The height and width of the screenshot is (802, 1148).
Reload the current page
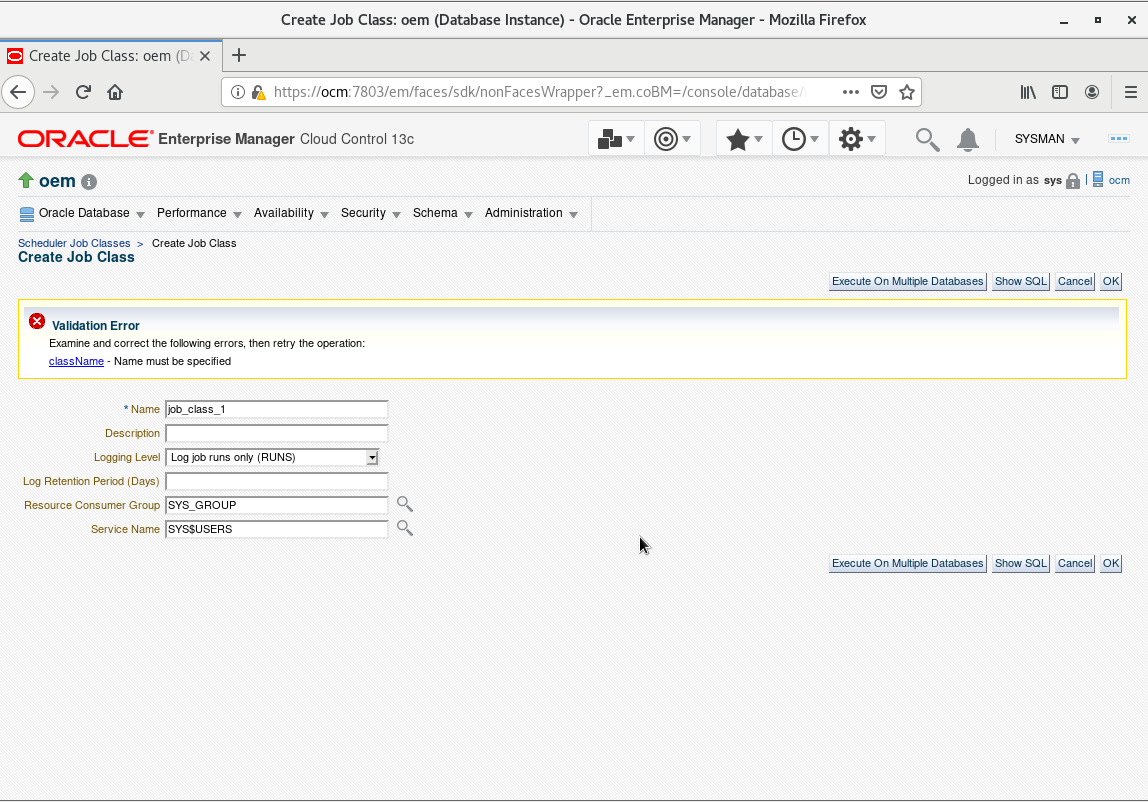point(83,92)
